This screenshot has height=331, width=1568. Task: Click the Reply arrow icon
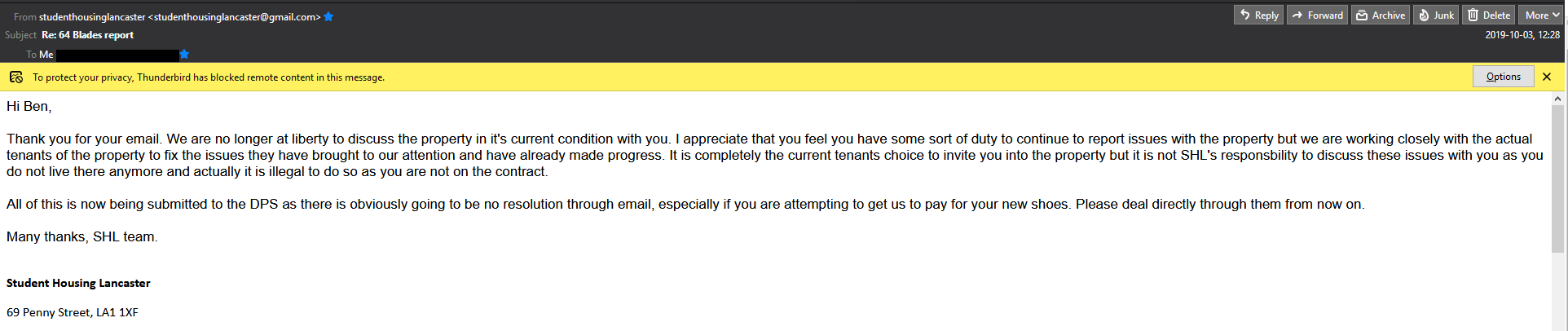pyautogui.click(x=1244, y=15)
